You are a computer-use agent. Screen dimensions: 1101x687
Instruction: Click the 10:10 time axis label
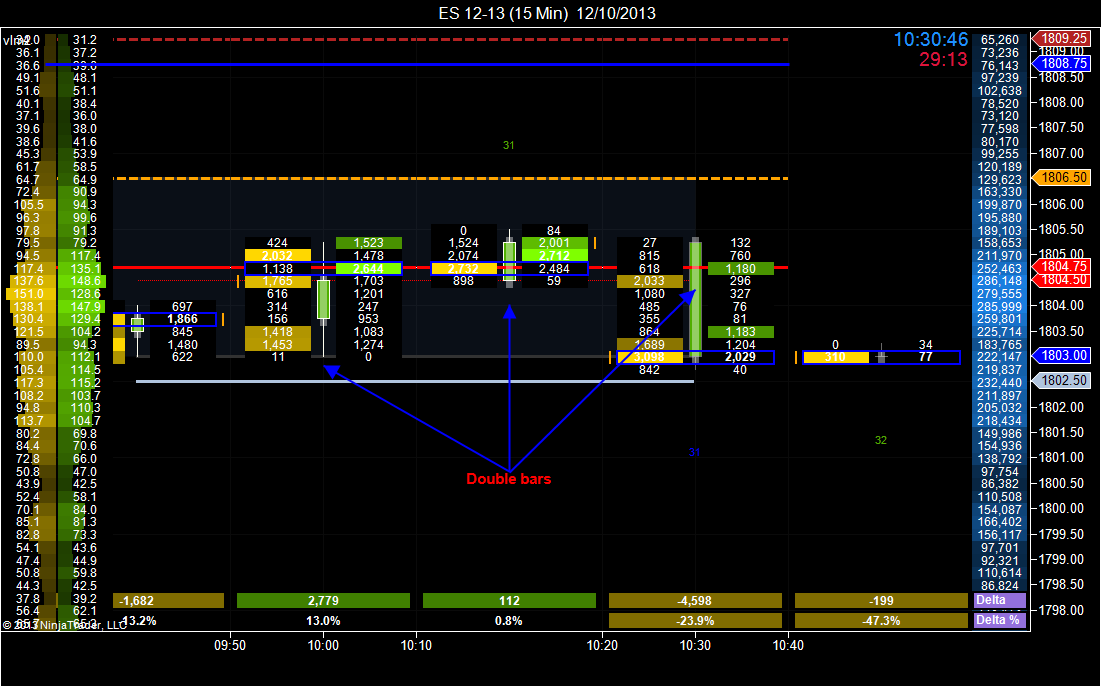coord(416,646)
